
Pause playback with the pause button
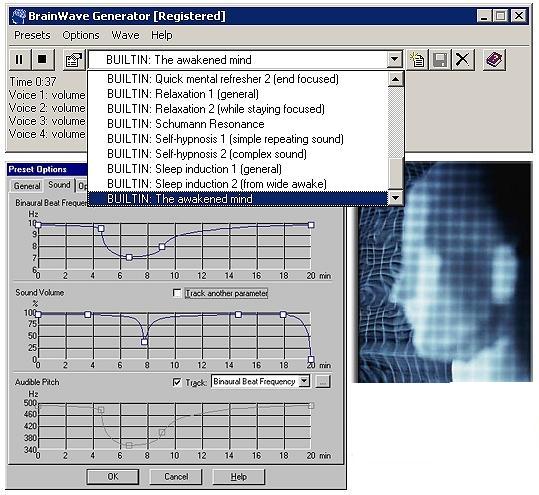click(x=20, y=59)
